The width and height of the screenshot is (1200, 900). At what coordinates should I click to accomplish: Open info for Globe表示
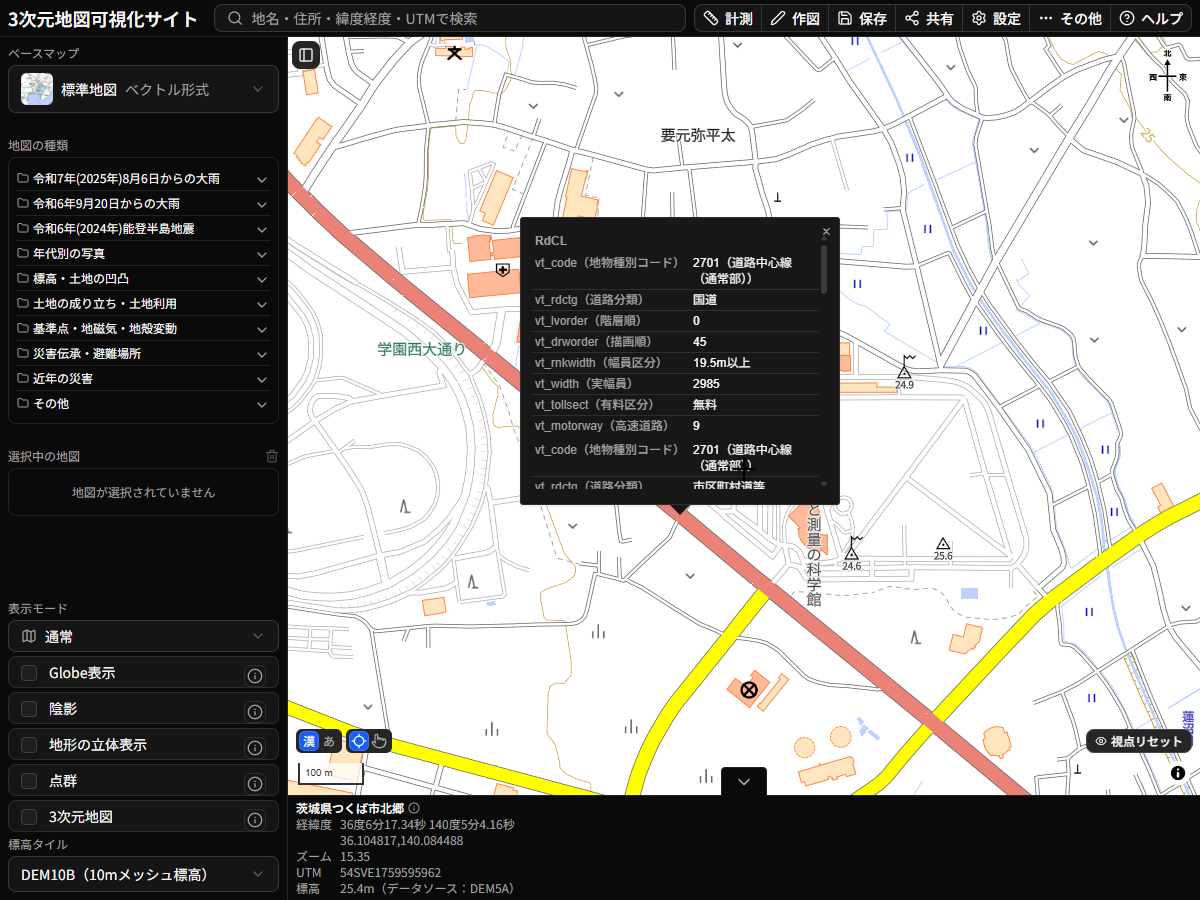(254, 676)
